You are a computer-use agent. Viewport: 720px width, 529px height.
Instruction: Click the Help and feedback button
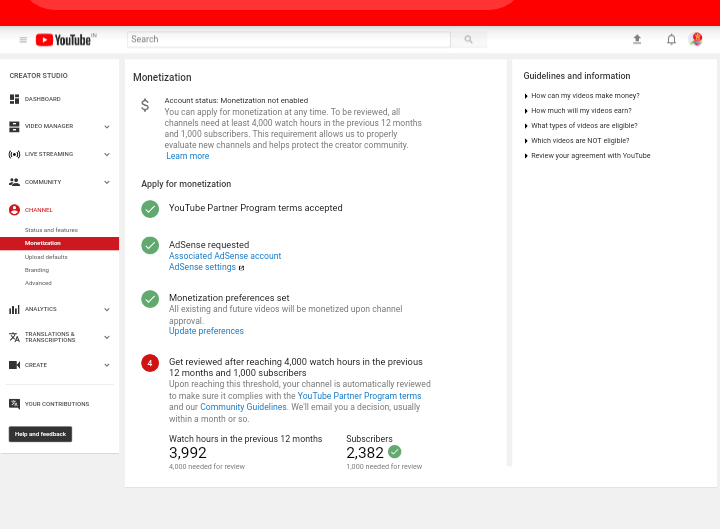click(40, 434)
